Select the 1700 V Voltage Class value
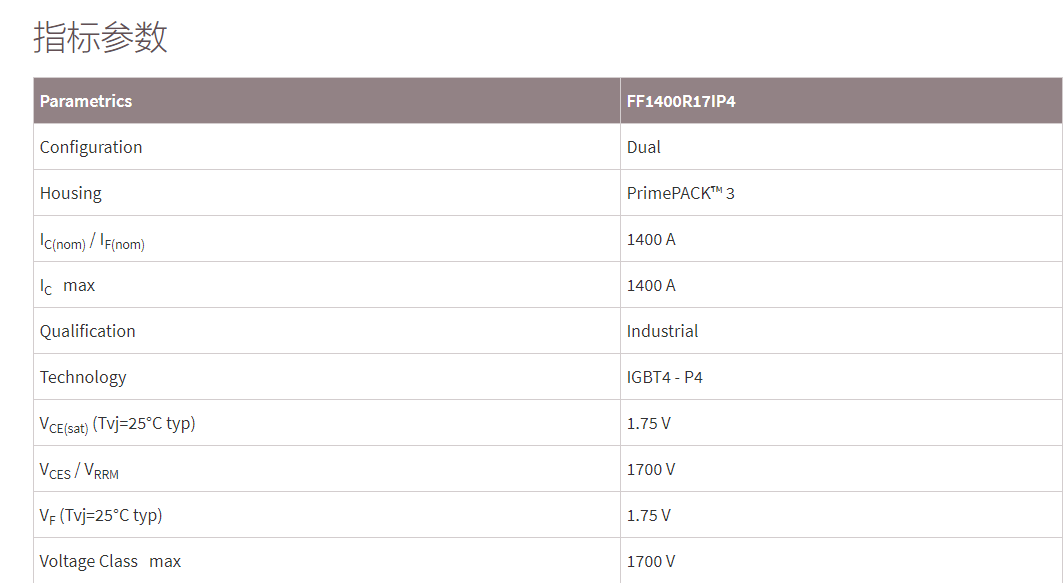The width and height of the screenshot is (1063, 583). [651, 561]
